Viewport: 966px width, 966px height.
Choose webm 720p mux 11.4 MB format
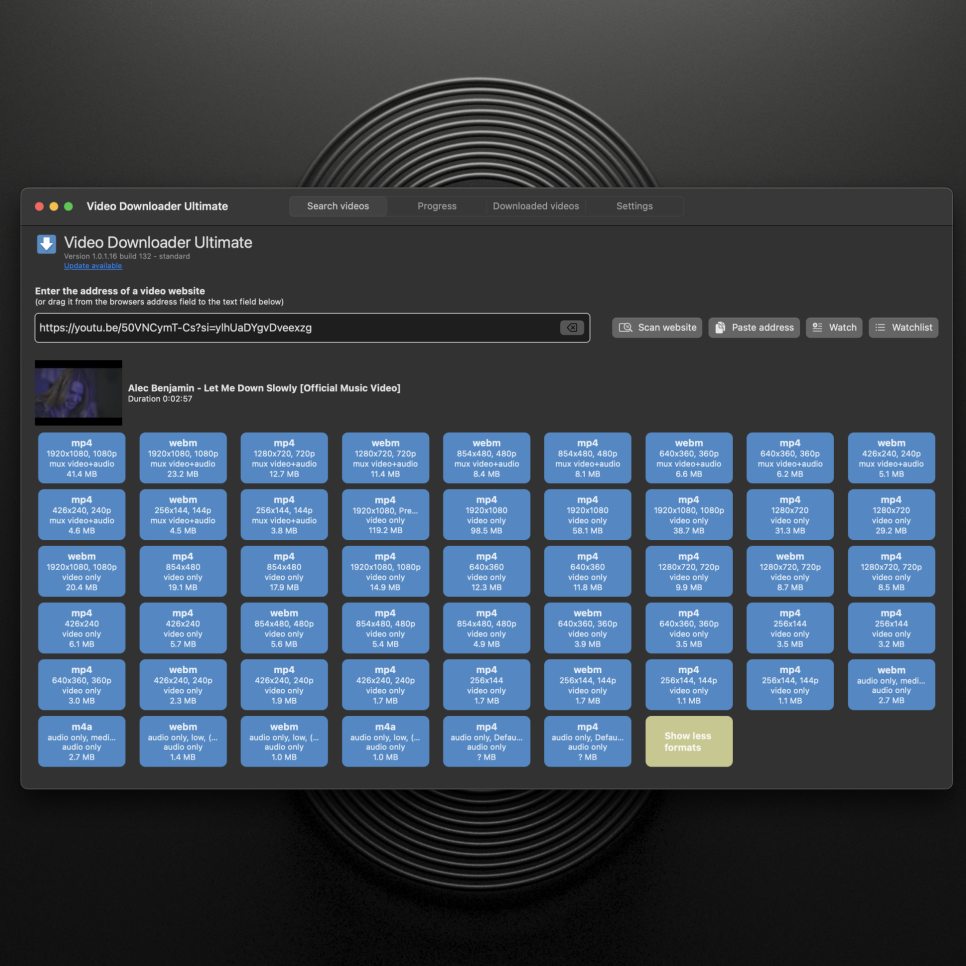click(386, 458)
